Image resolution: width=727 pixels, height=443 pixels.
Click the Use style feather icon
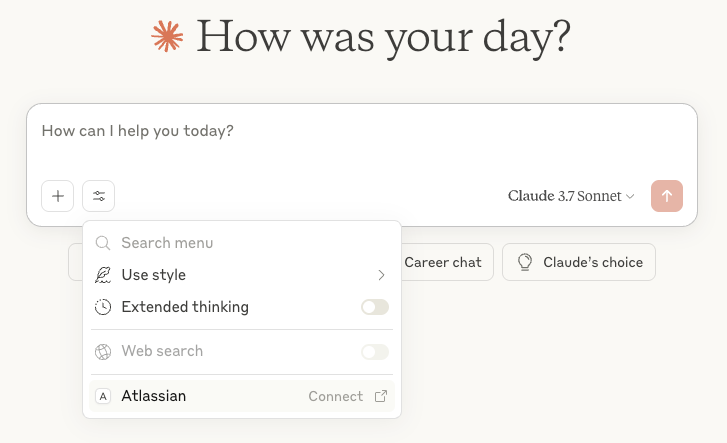(x=103, y=275)
